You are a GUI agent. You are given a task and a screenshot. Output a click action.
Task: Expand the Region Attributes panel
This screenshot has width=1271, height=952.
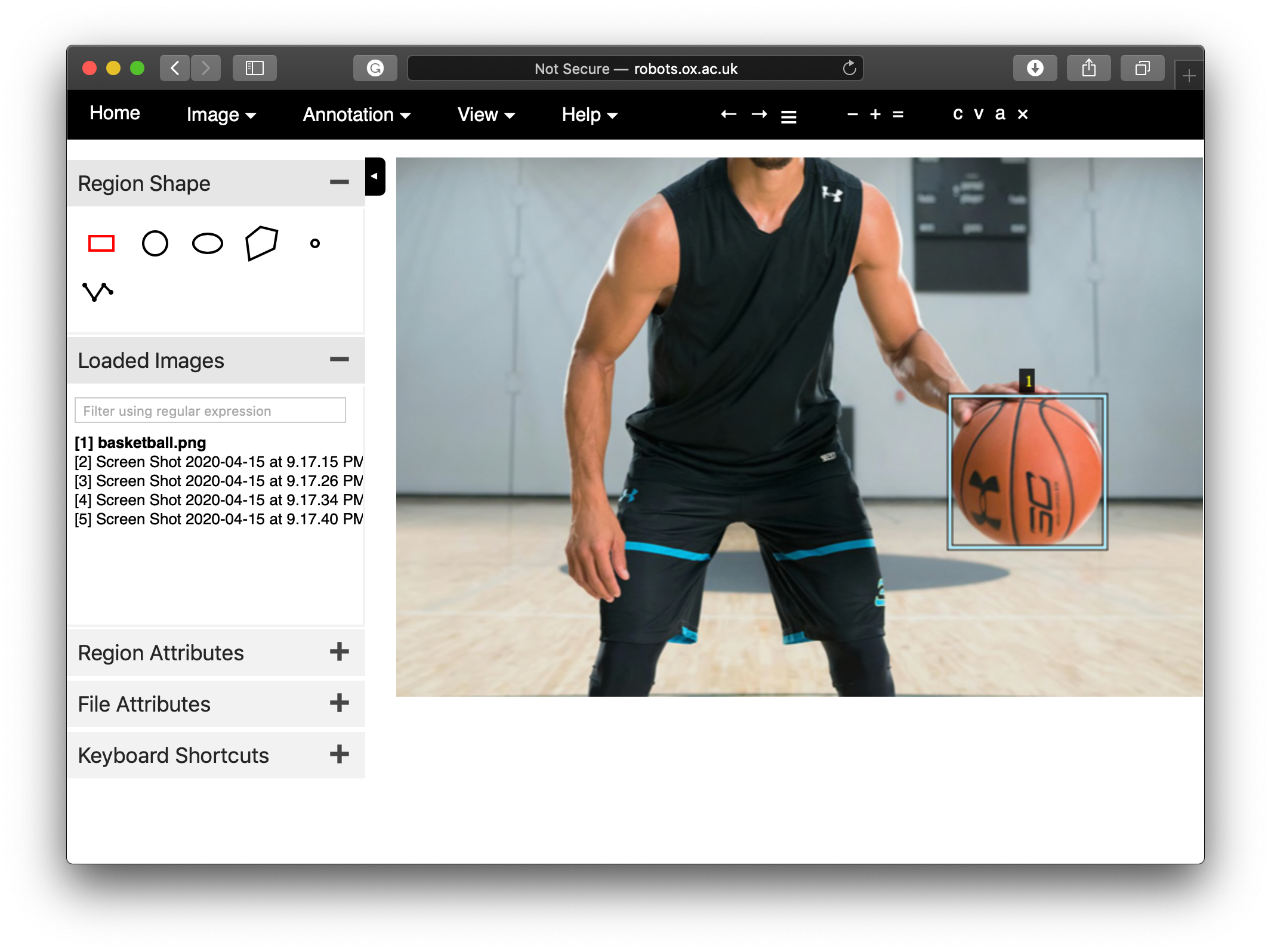pos(339,652)
